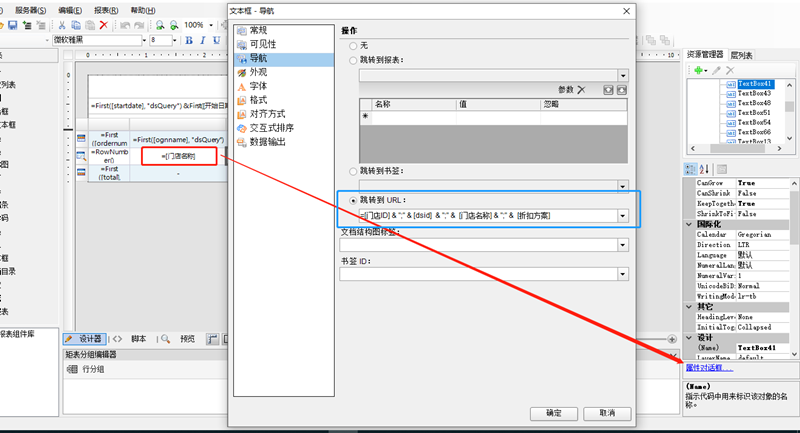Select 外观 in the dialog category list
Viewport: 800px width, 433px height.
[x=258, y=72]
